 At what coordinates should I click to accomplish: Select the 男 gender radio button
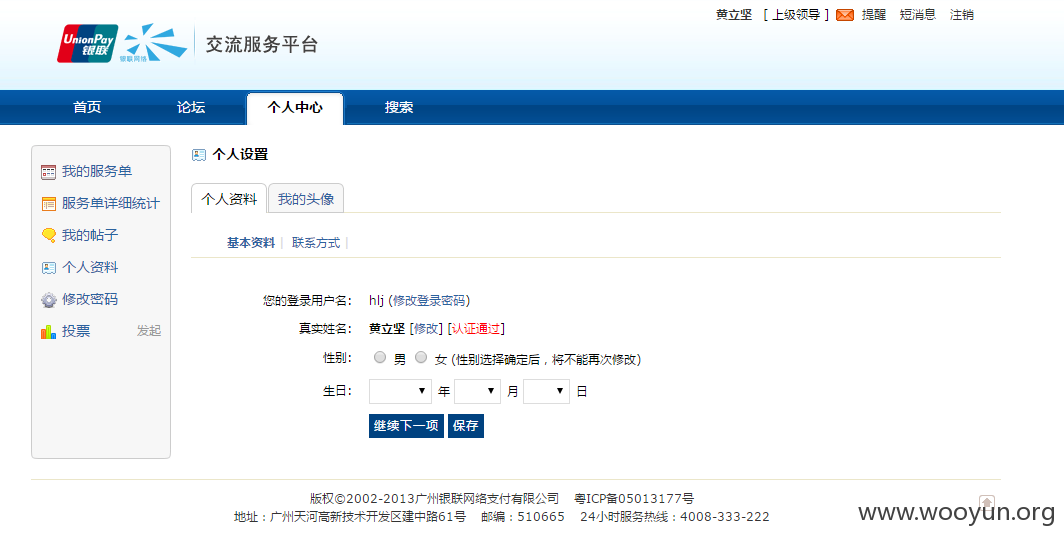click(380, 357)
